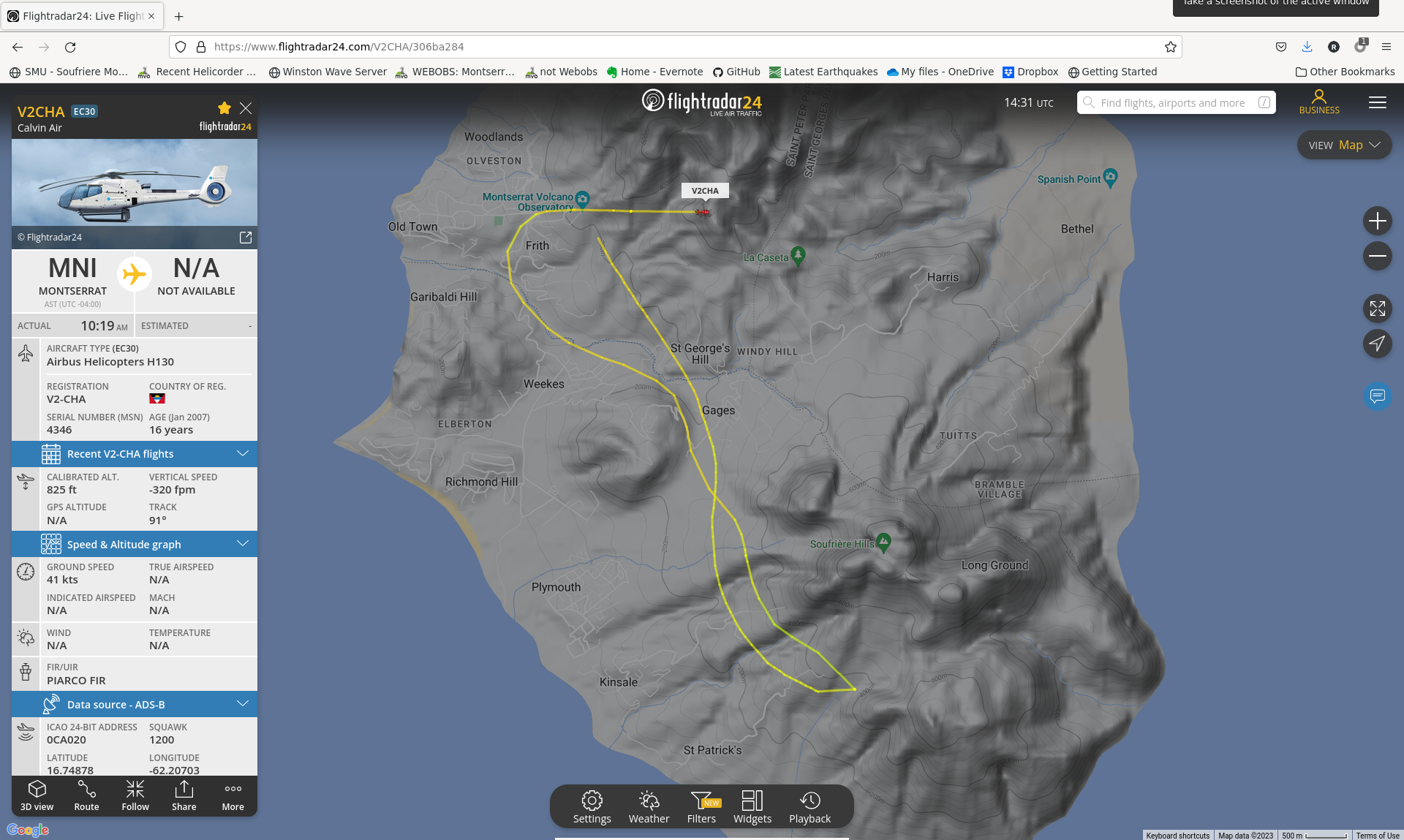Open WEBOBS: Montserrat bookmark
The image size is (1404, 840).
(x=455, y=72)
